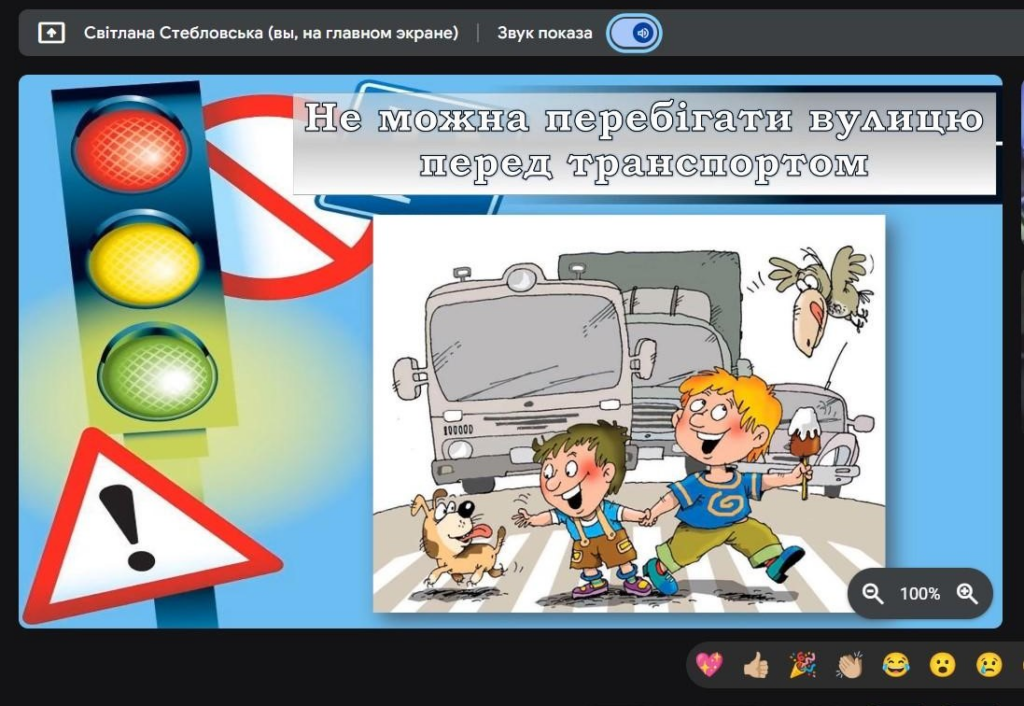1024x706 pixels.
Task: Click the slide title 'Не можна перебігати вулицю'
Action: pyautogui.click(x=644, y=119)
